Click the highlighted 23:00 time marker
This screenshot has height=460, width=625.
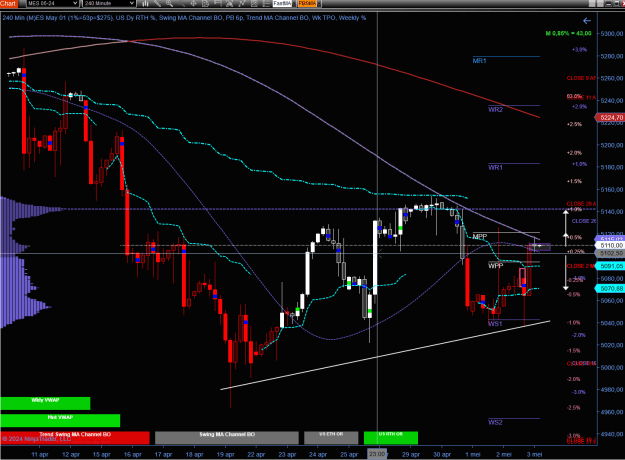click(x=377, y=454)
